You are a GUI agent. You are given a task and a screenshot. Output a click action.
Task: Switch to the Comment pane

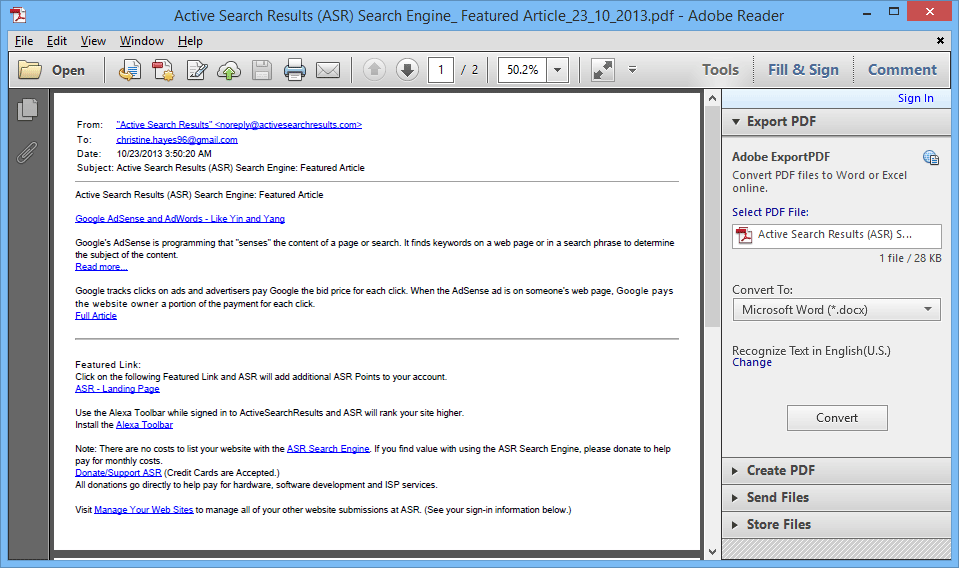[902, 70]
